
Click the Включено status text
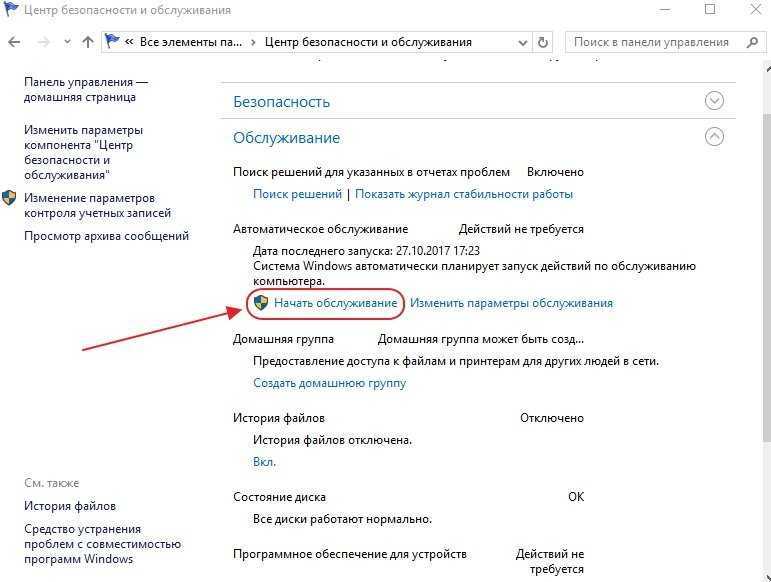[555, 172]
